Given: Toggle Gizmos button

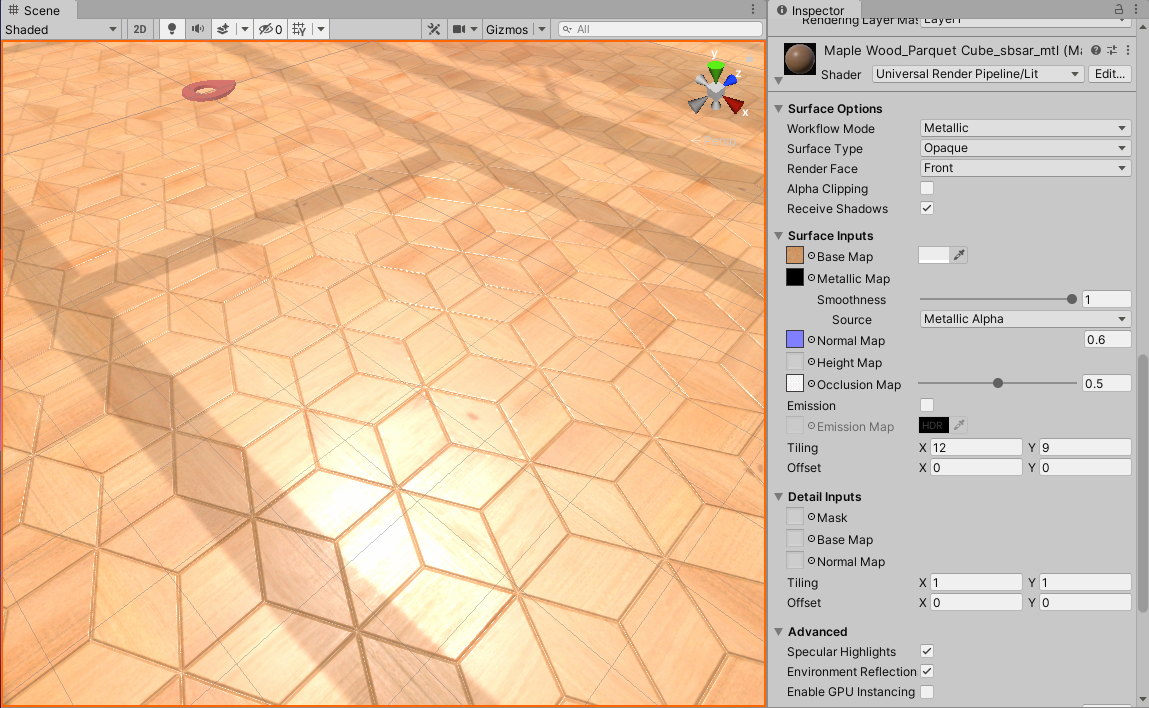Looking at the screenshot, I should tap(507, 29).
